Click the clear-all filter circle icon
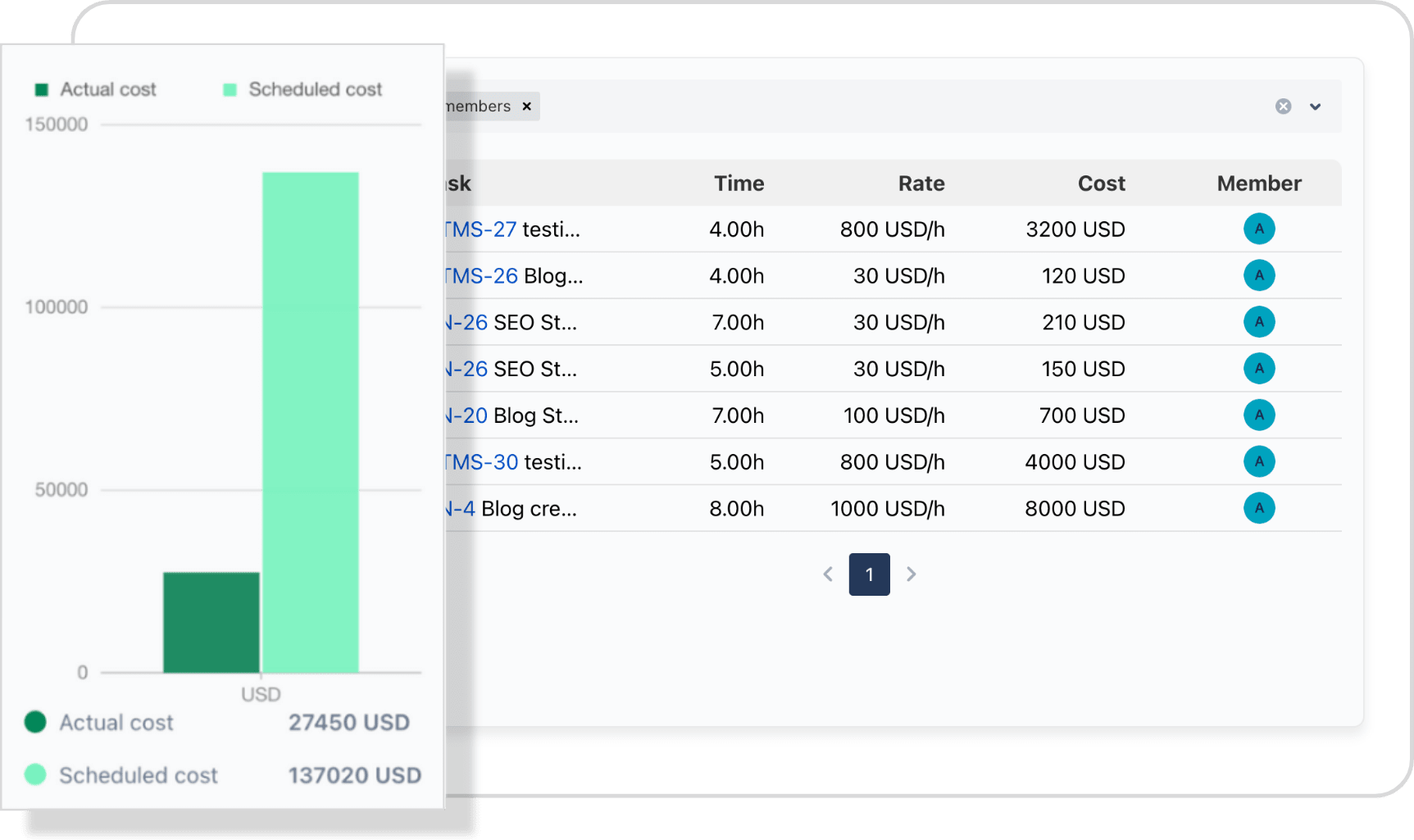1414x840 pixels. [x=1283, y=106]
